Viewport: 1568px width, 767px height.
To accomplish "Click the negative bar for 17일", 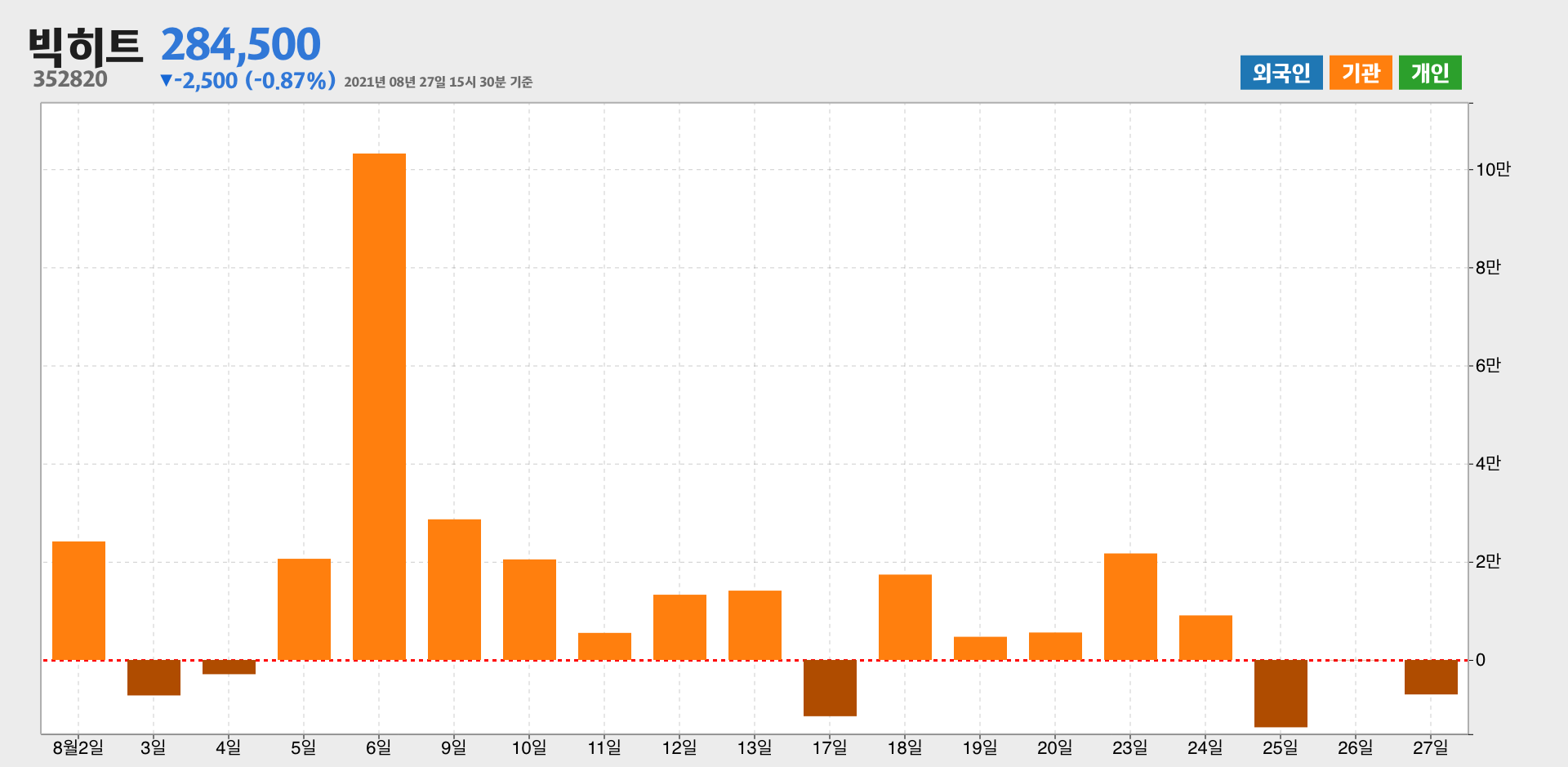I will pos(830,688).
